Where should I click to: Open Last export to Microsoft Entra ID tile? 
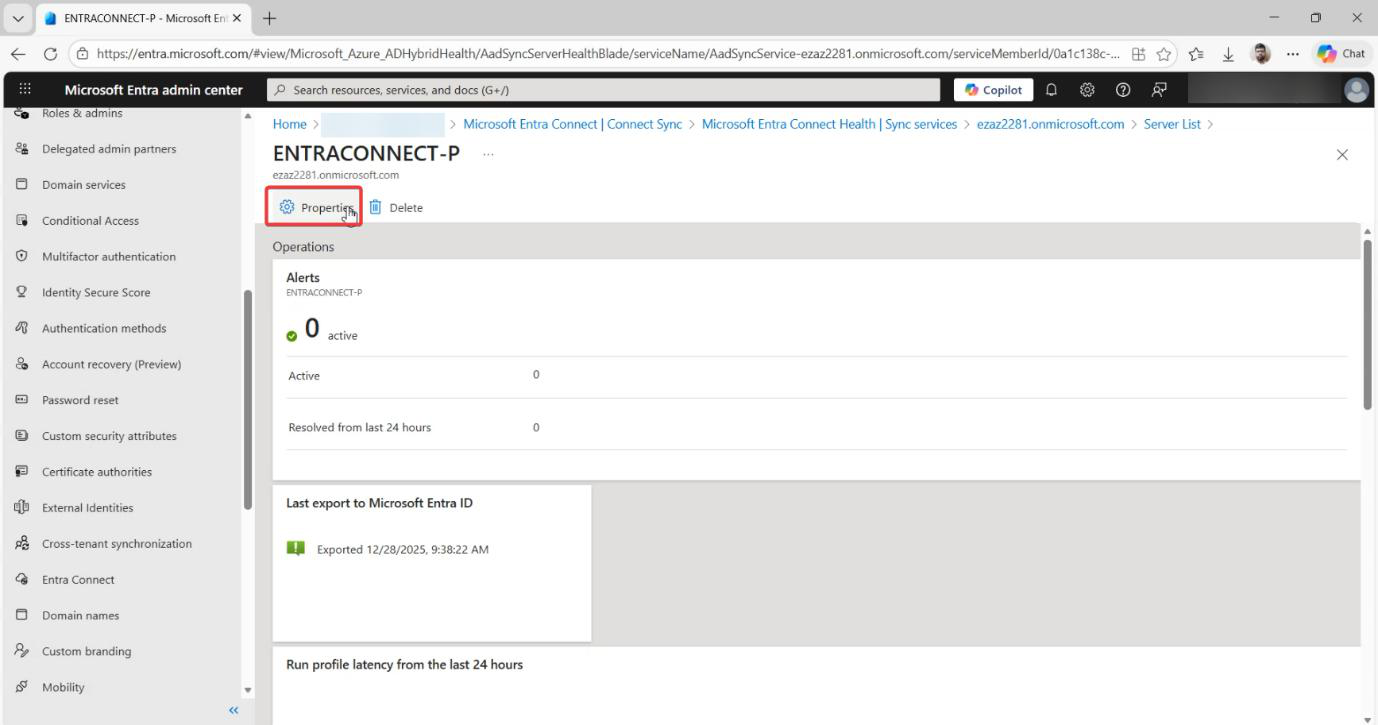[x=432, y=563]
